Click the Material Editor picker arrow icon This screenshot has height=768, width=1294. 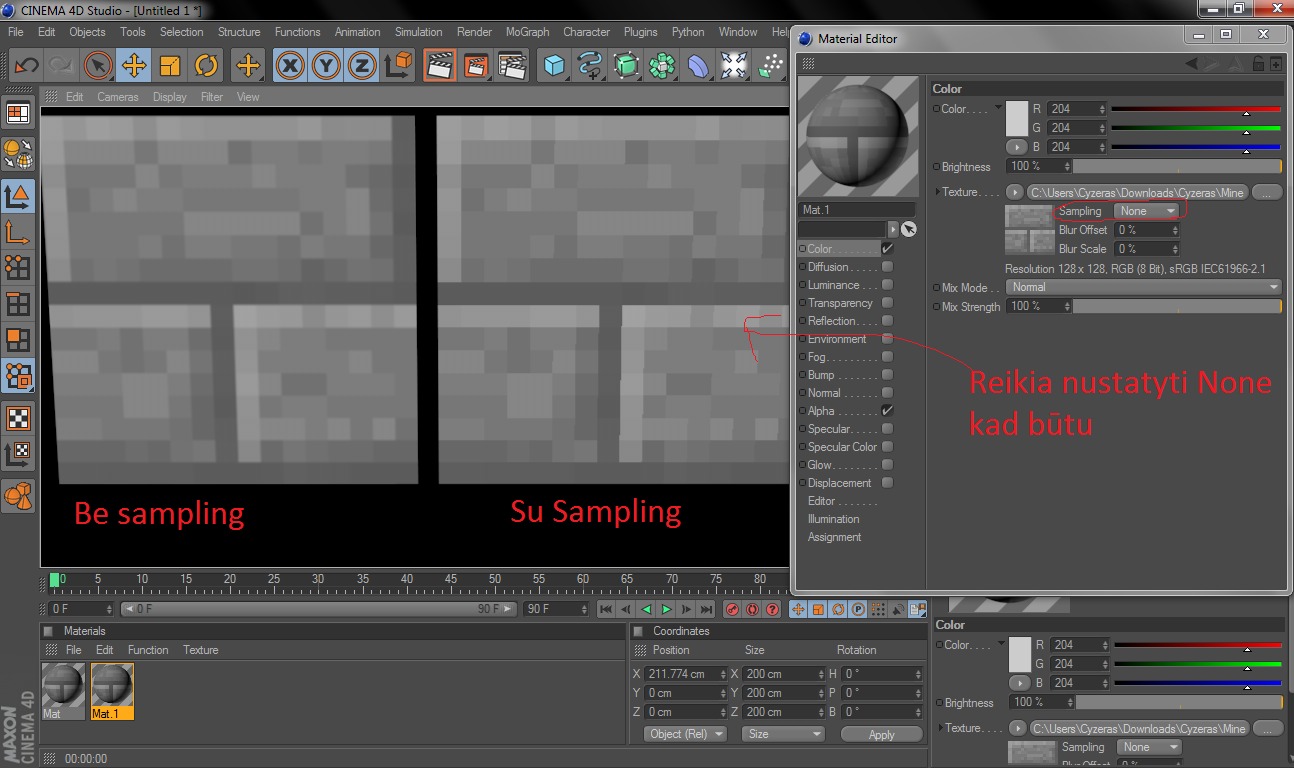(x=908, y=229)
